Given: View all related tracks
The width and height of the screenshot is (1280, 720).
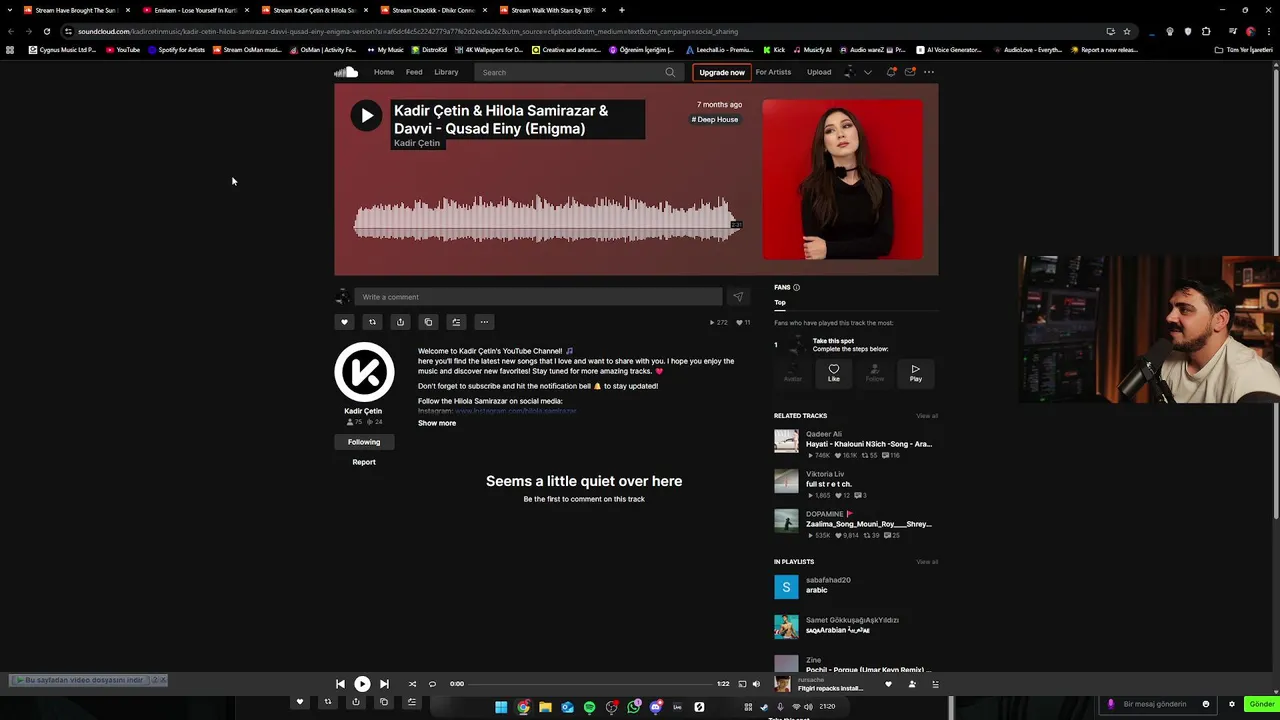Looking at the screenshot, I should tap(927, 416).
